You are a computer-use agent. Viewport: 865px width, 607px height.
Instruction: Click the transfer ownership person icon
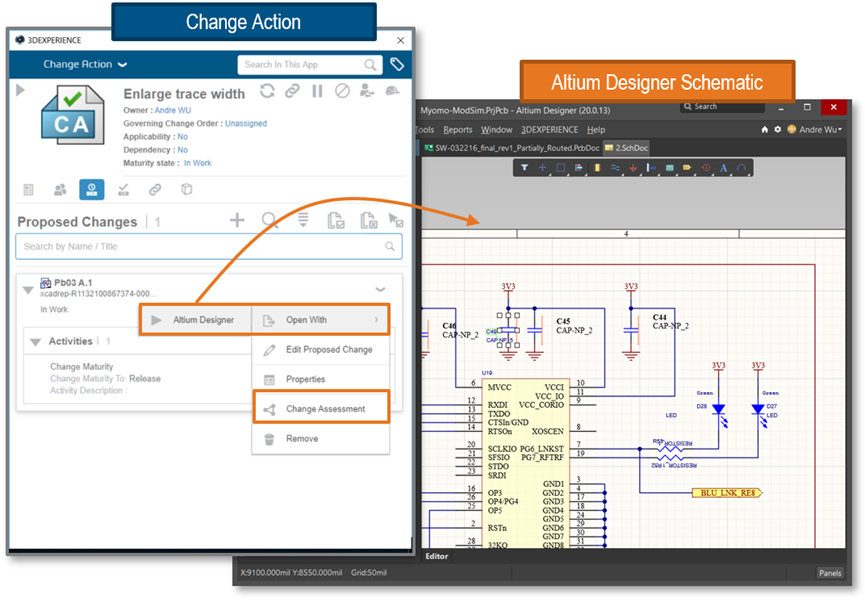click(367, 91)
